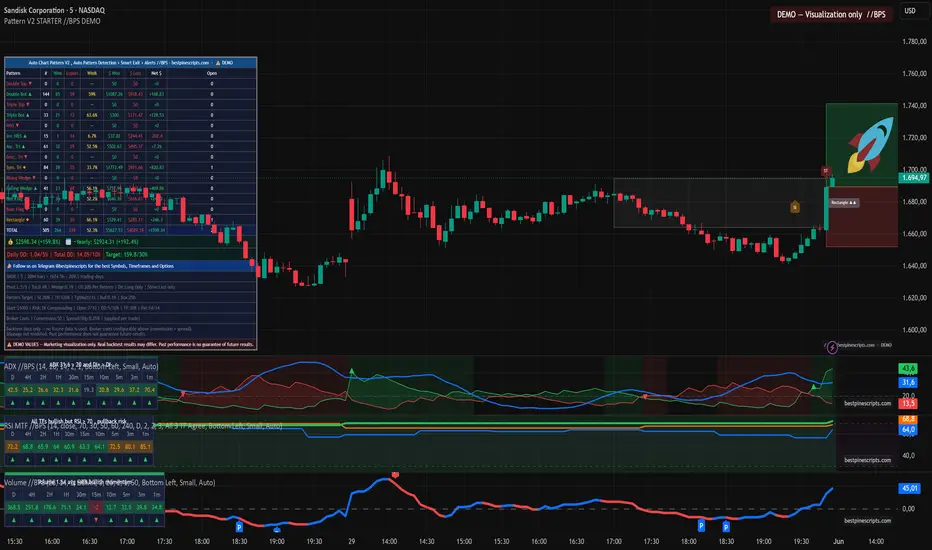Click the red down arrow in volume table
The height and width of the screenshot is (550, 932).
click(x=96, y=520)
